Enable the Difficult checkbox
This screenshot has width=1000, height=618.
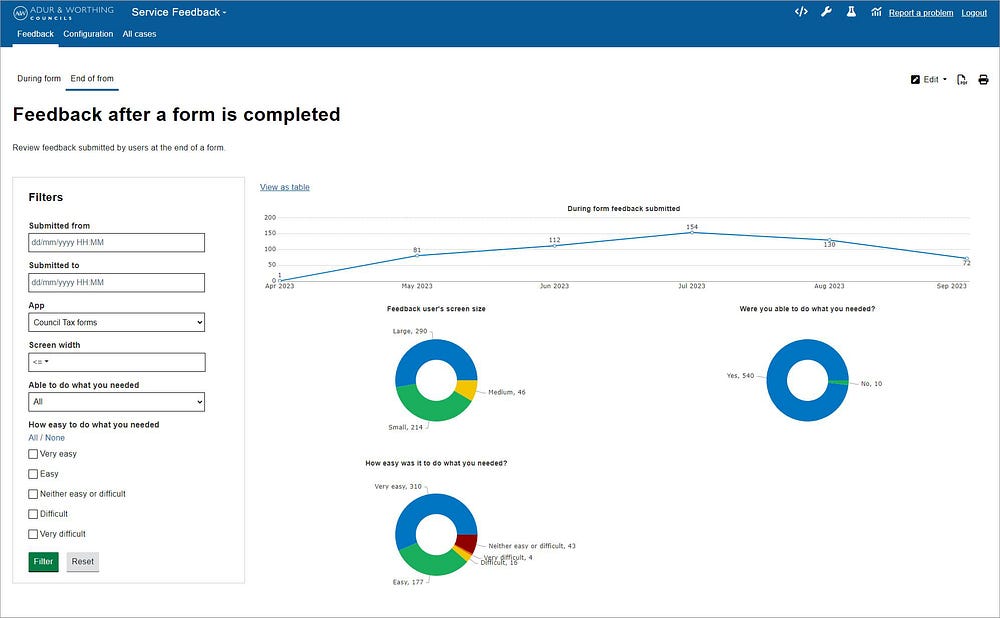pyautogui.click(x=31, y=514)
